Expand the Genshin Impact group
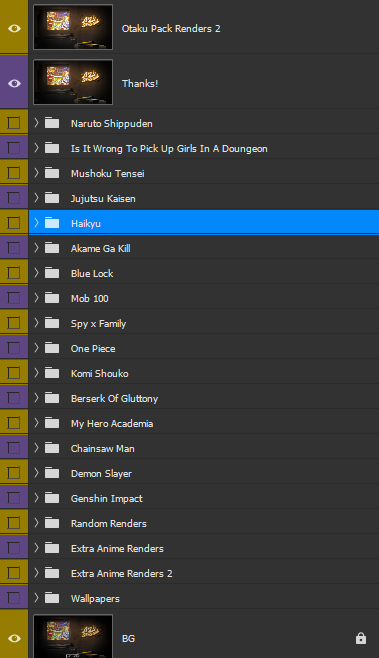The width and height of the screenshot is (379, 658). (x=37, y=498)
